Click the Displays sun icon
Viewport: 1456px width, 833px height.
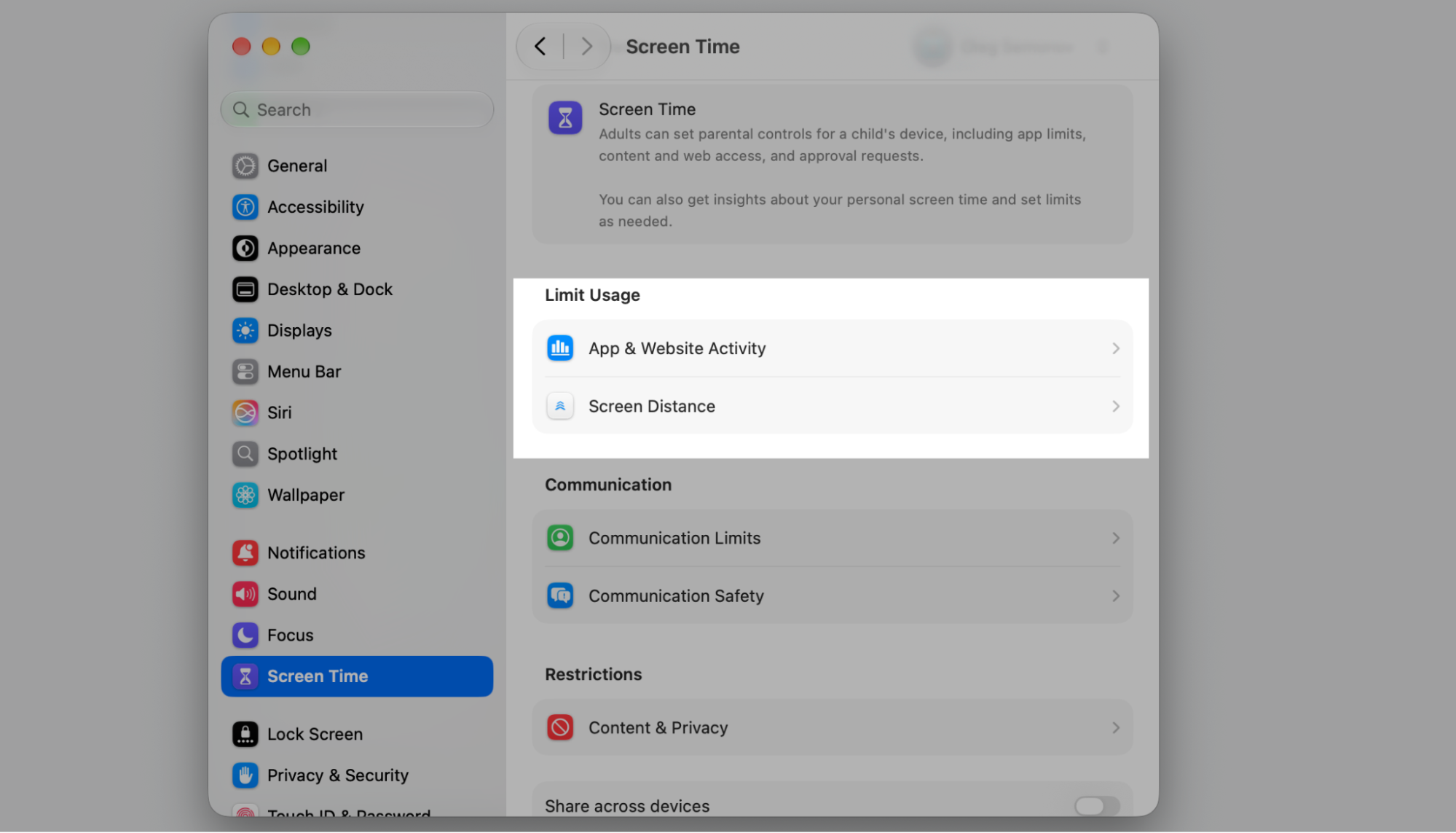[245, 331]
